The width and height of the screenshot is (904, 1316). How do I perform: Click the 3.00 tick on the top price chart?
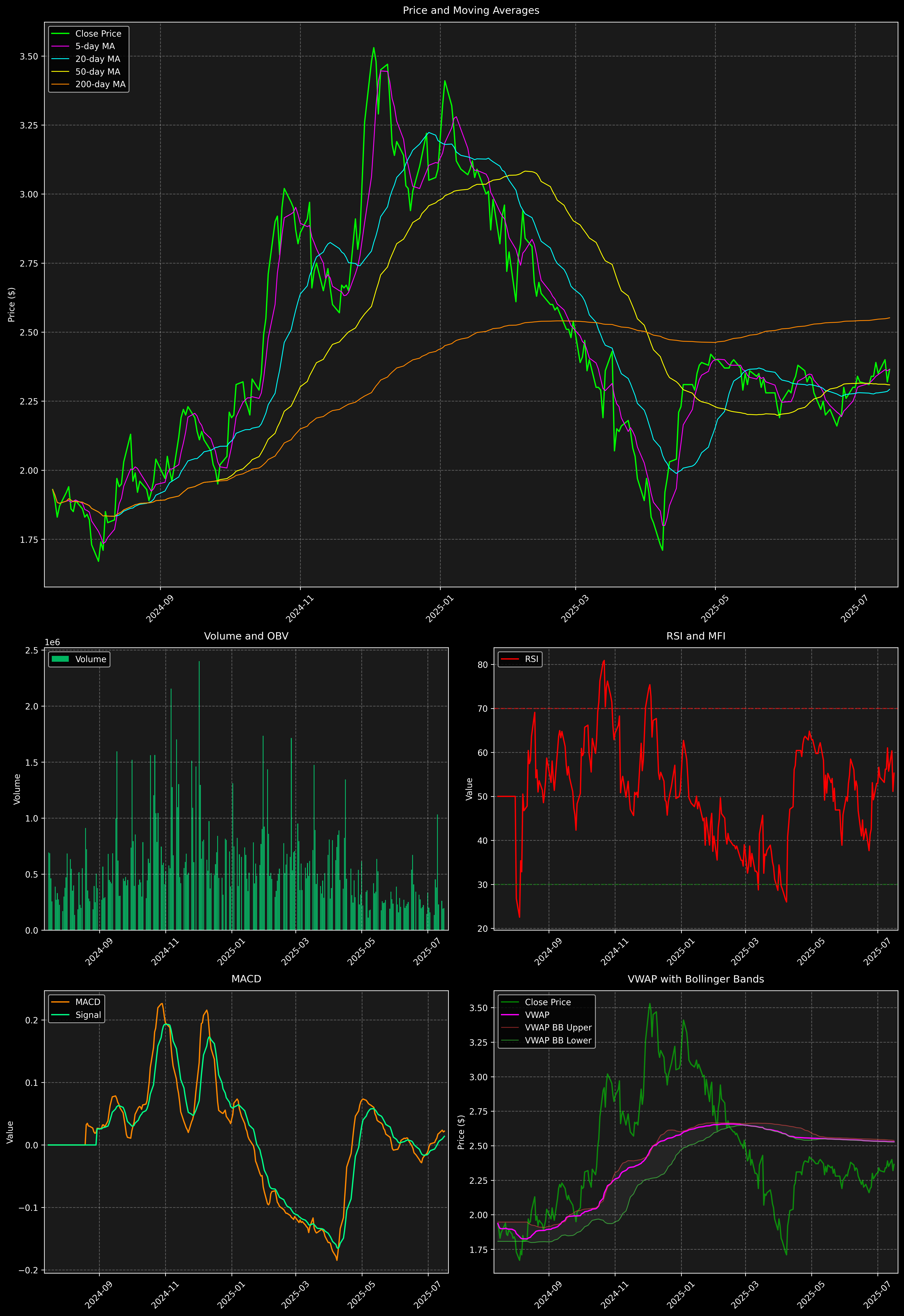(x=29, y=194)
